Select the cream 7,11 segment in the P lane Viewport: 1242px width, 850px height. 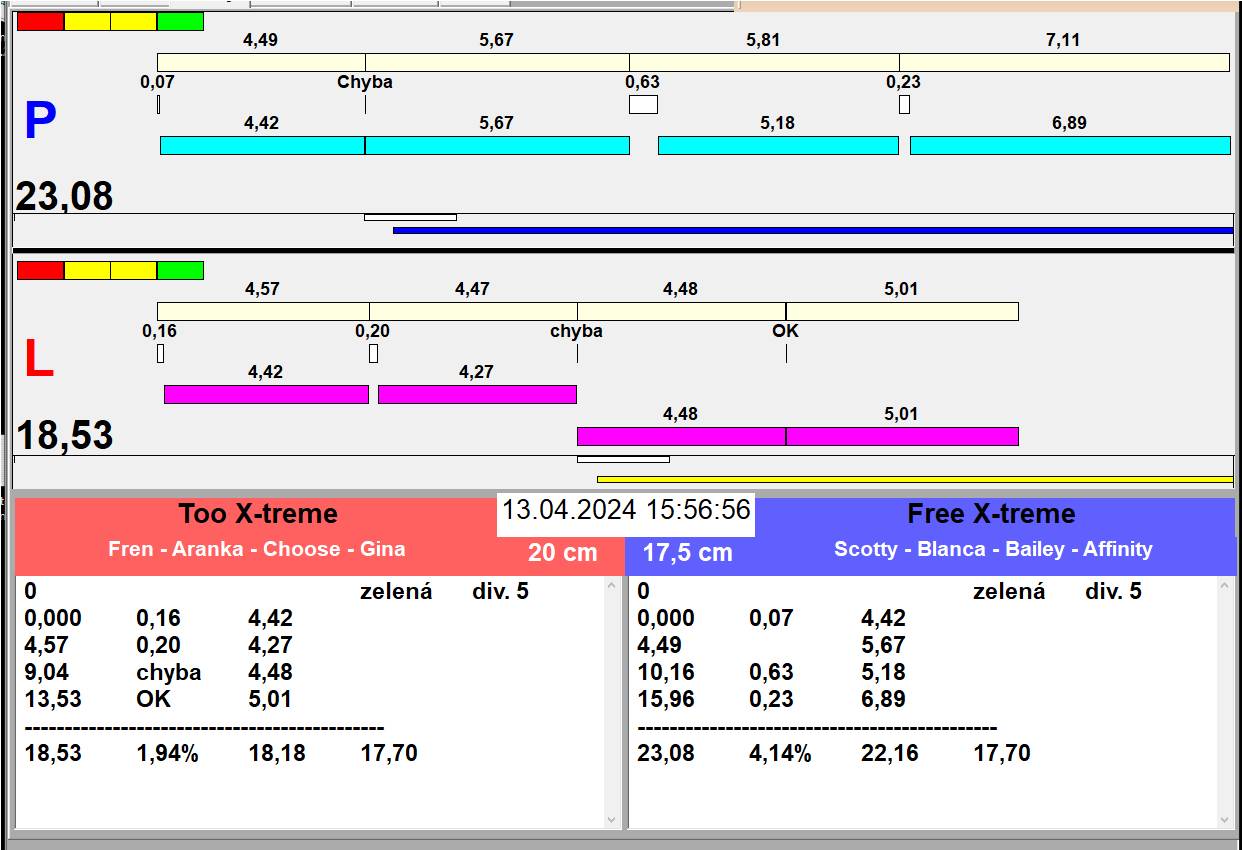(1063, 62)
